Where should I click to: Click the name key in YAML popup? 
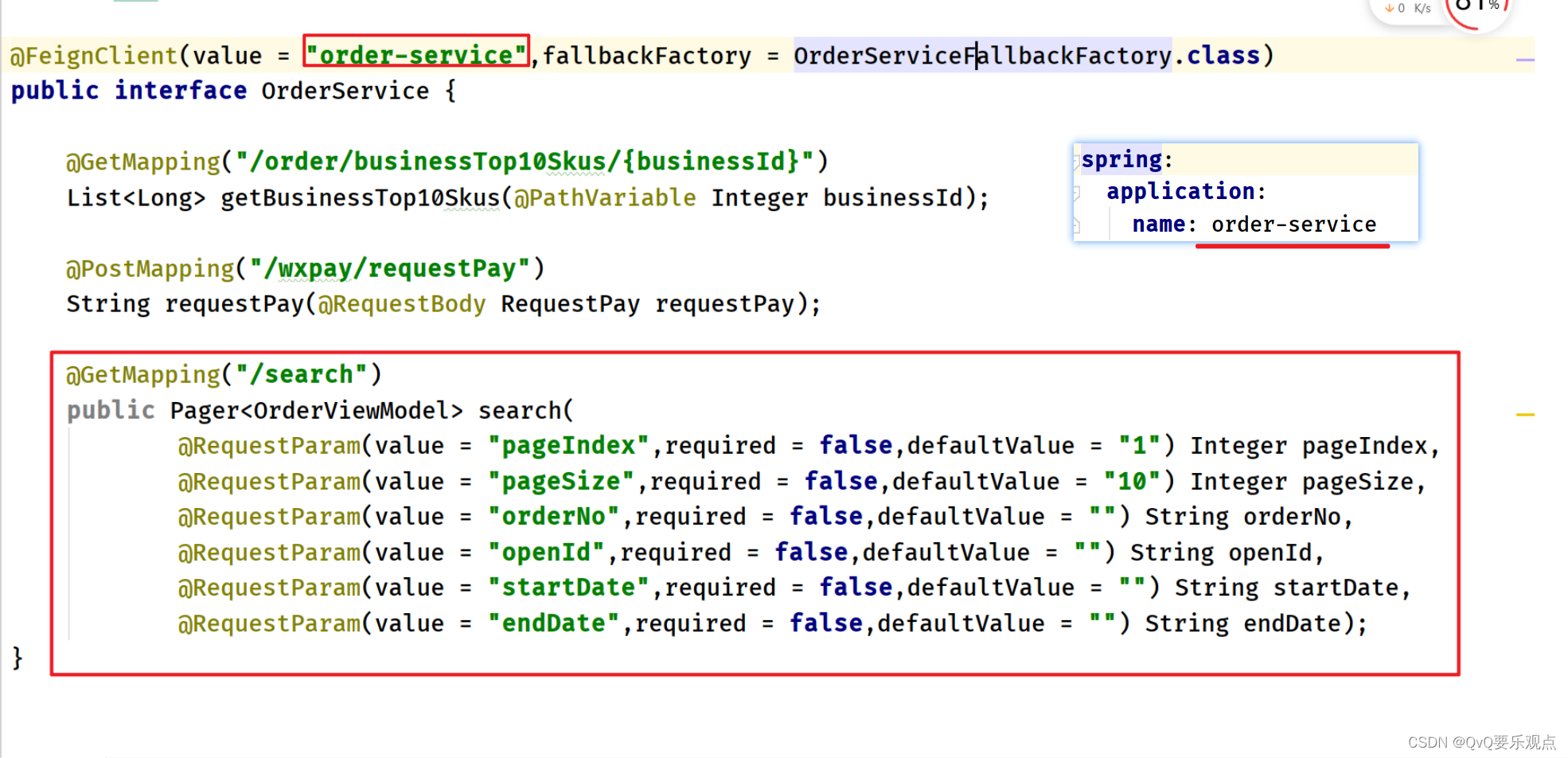click(x=1159, y=225)
